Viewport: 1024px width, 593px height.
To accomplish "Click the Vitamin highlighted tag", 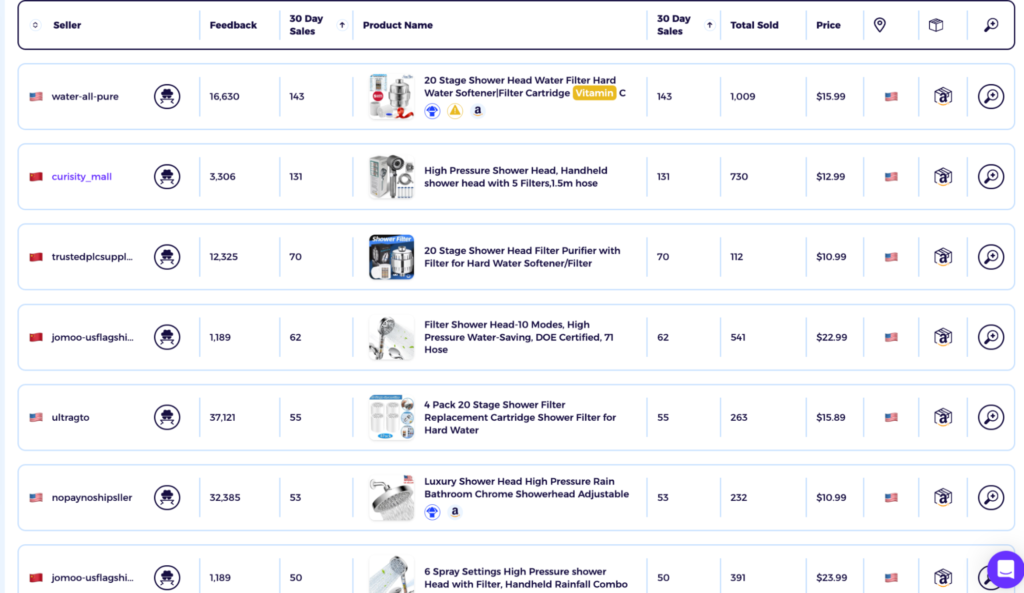I will (x=594, y=93).
